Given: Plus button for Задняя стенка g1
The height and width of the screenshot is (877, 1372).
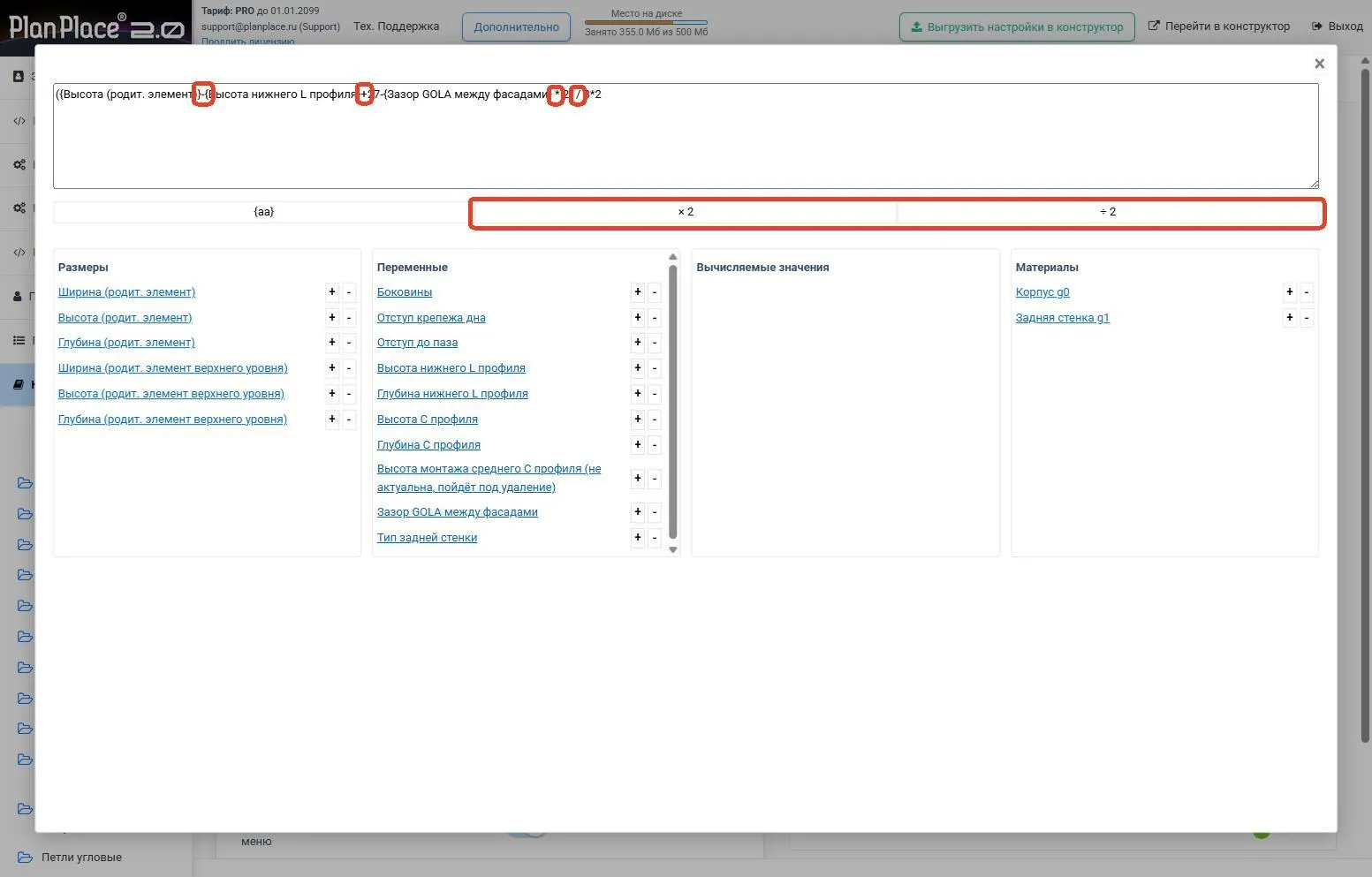Looking at the screenshot, I should (1290, 318).
